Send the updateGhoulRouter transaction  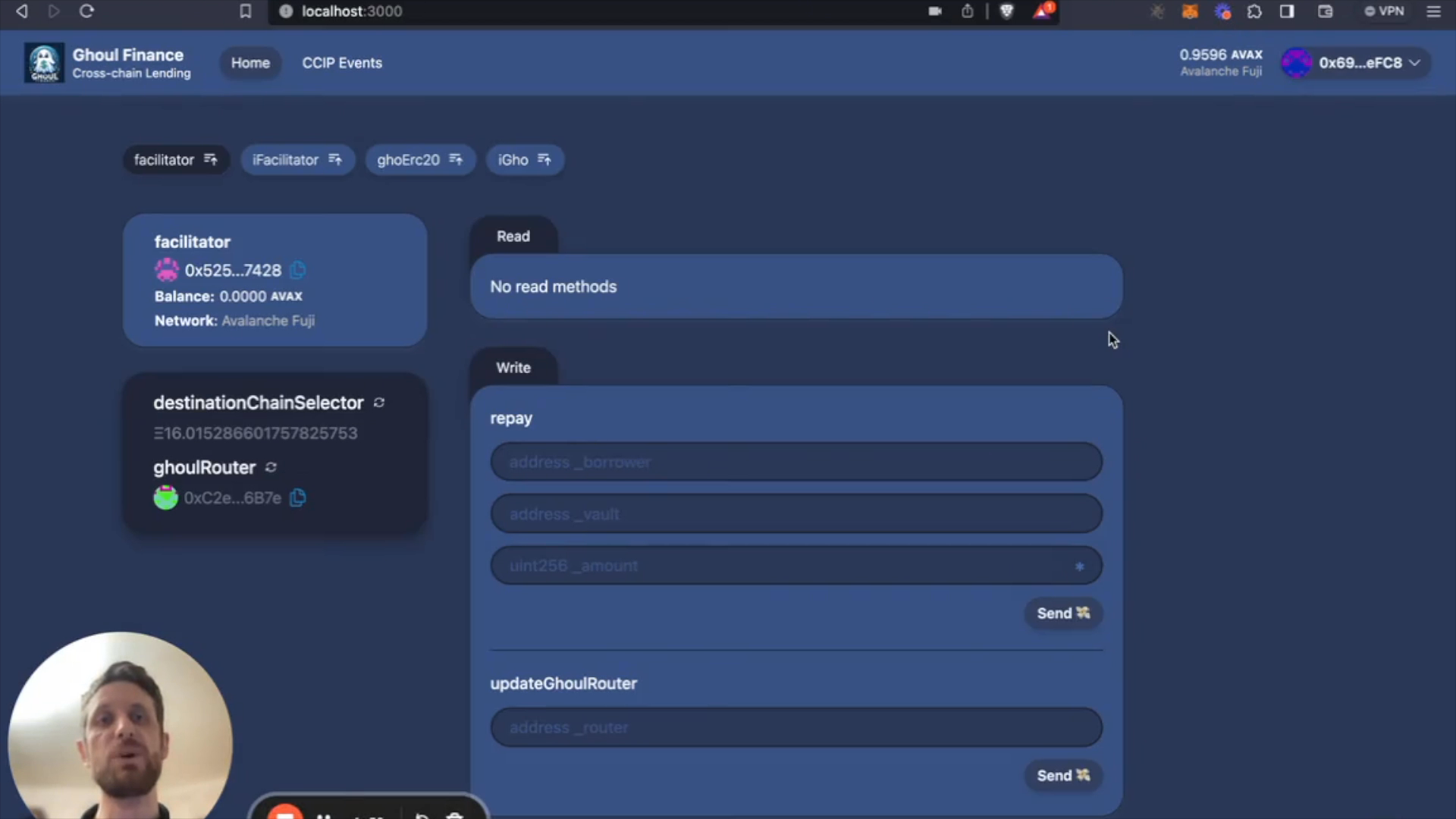(1063, 776)
